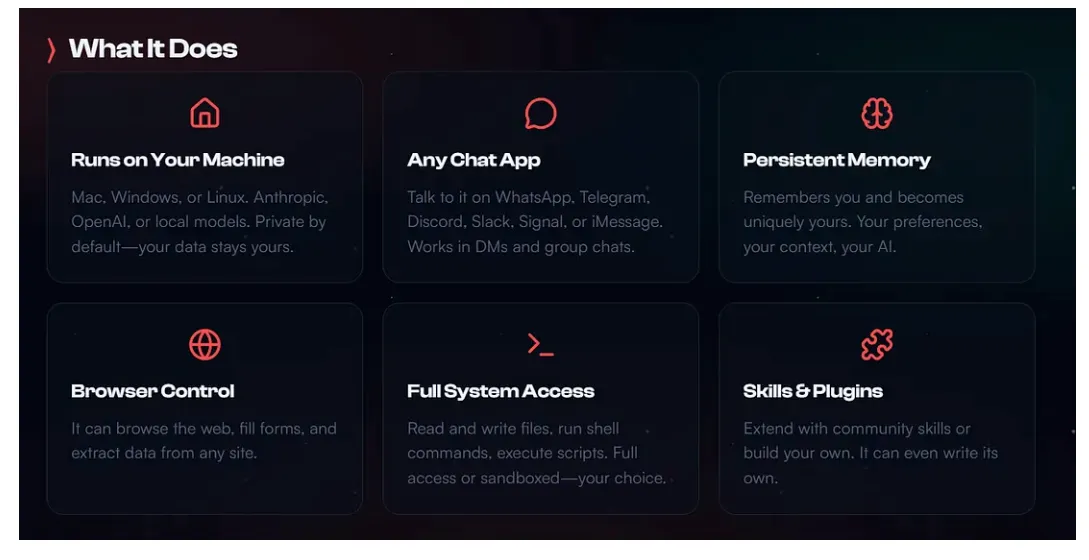Click the chat bubble icon

click(x=540, y=113)
